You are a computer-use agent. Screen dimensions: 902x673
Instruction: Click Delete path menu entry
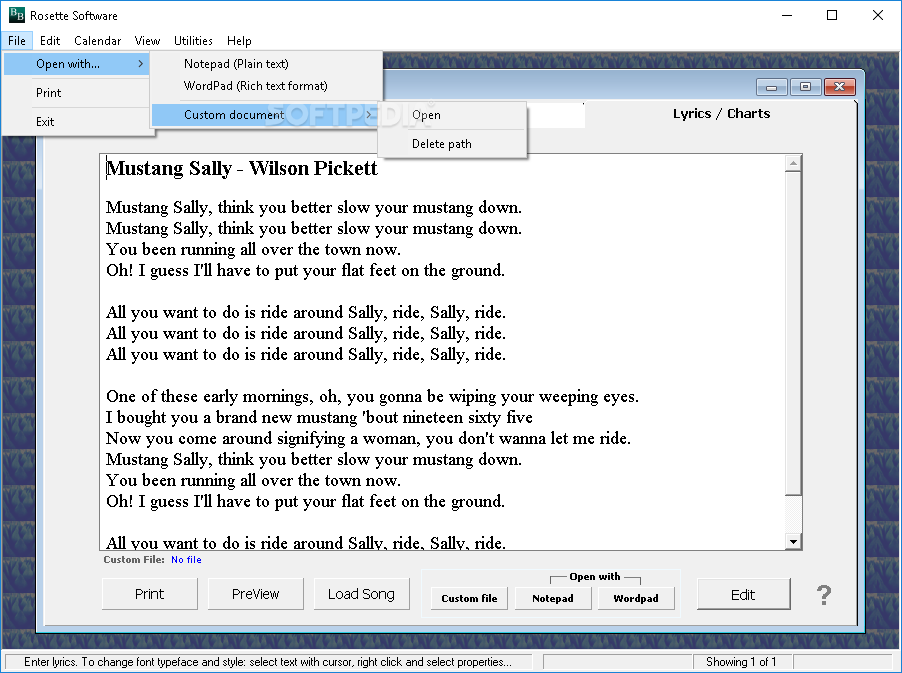(452, 144)
